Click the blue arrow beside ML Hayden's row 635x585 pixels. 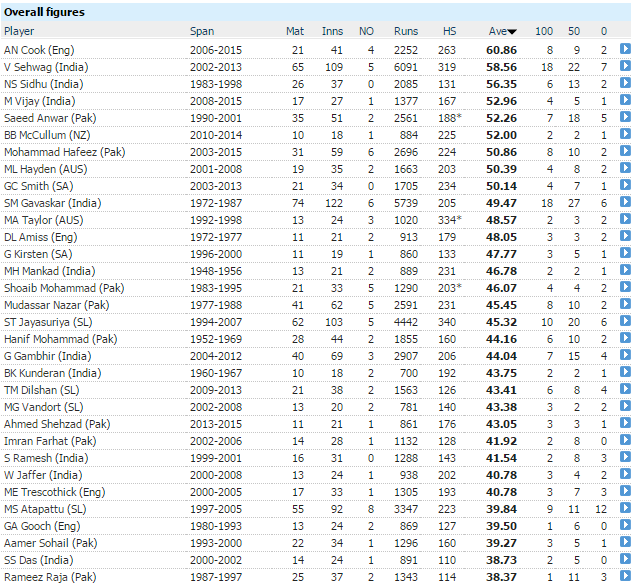point(625,168)
